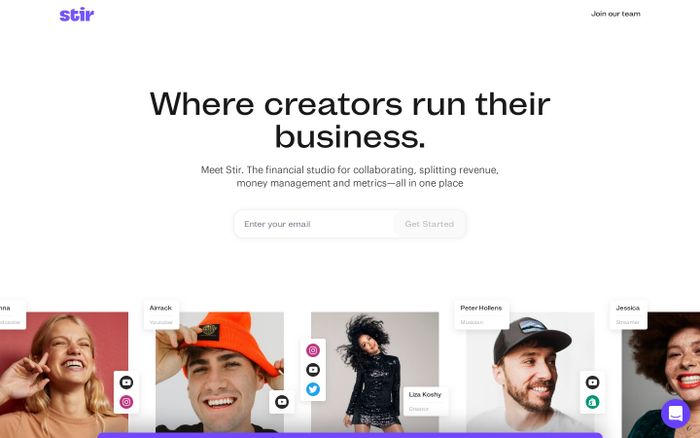Open the Join our team link

[x=616, y=14]
